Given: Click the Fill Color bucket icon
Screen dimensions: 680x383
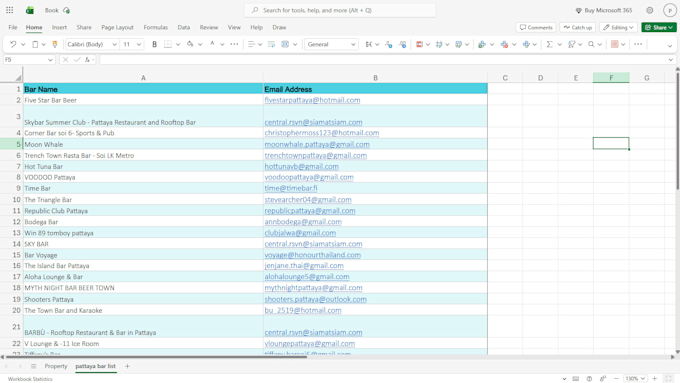Looking at the screenshot, I should tap(190, 44).
